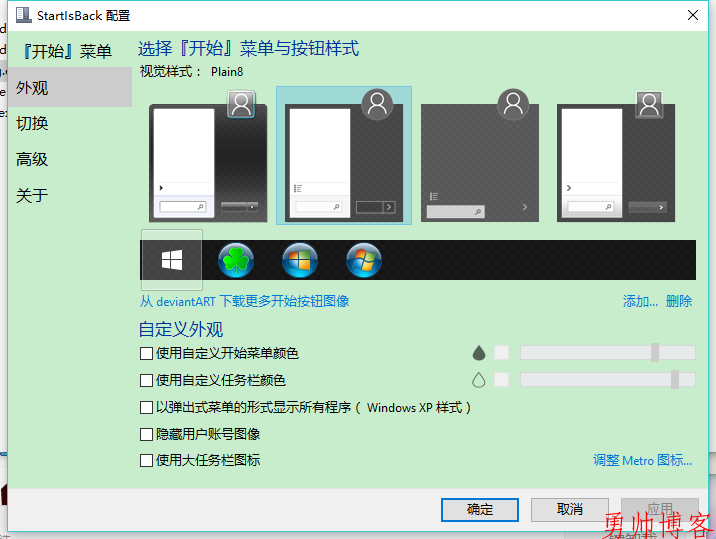Image resolution: width=716 pixels, height=539 pixels.
Task: Select the third transparent menu style thumbnail
Action: 479,155
